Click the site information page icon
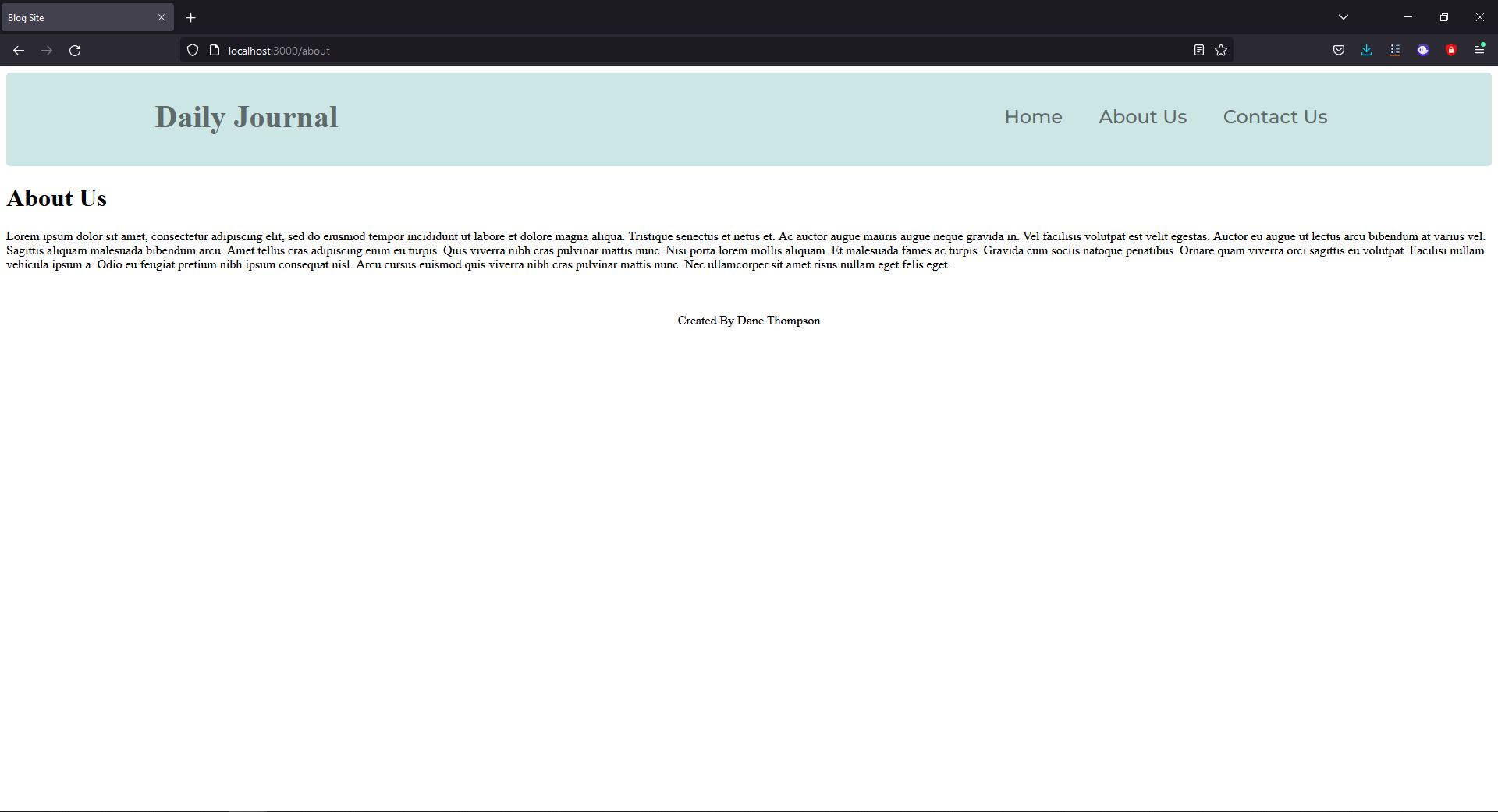 215,51
